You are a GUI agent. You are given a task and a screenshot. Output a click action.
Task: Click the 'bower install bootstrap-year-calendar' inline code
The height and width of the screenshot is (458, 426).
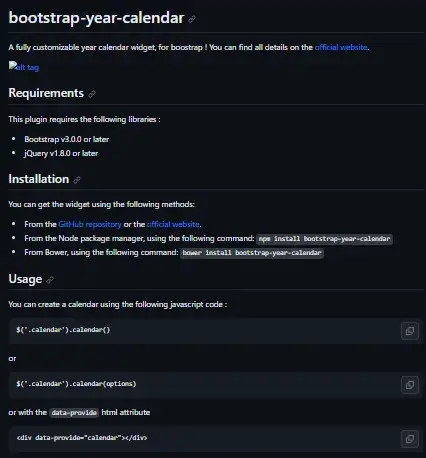(252, 253)
